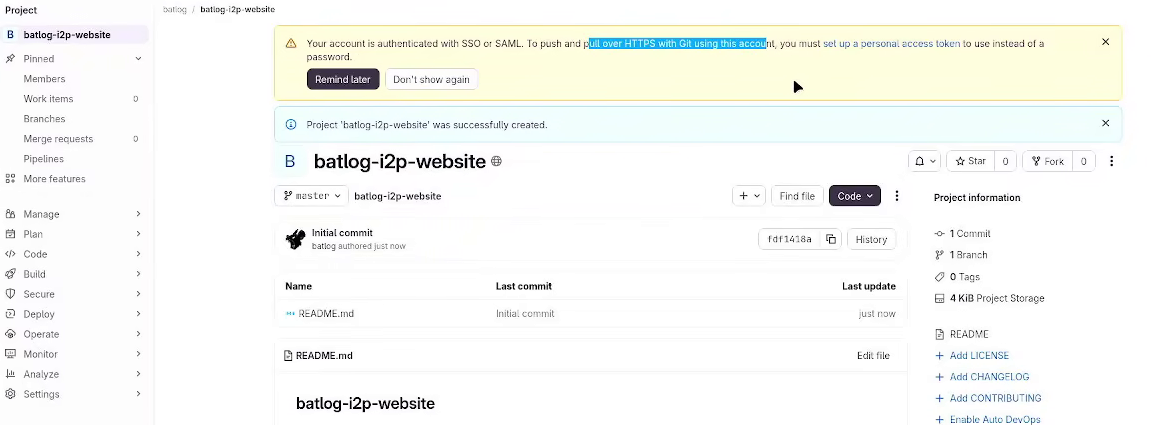Screen dimensions: 1174x425
Task: Open Branches in the sidebar
Action: click(44, 119)
